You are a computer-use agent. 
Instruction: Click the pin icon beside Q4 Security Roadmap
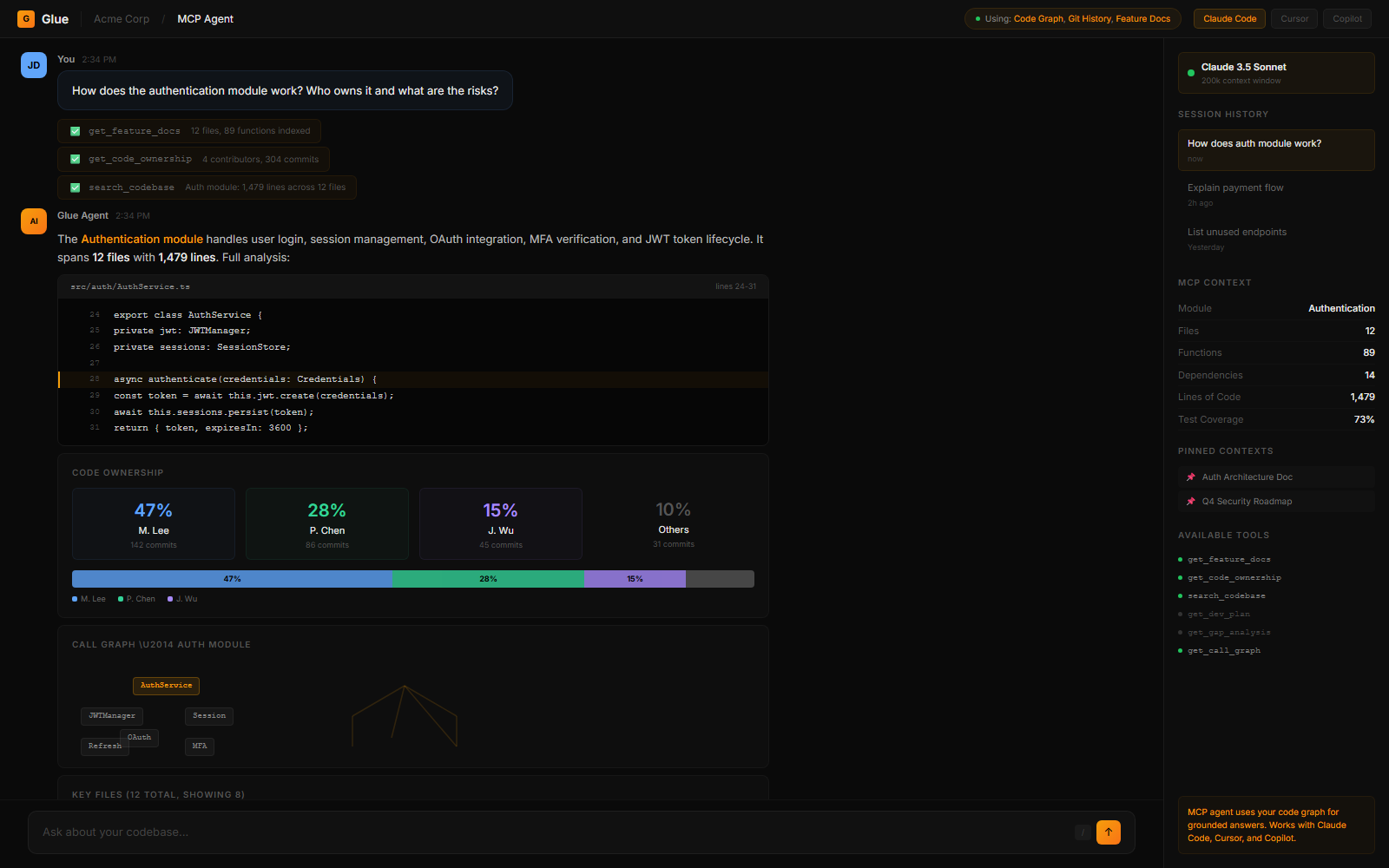pos(1191,502)
